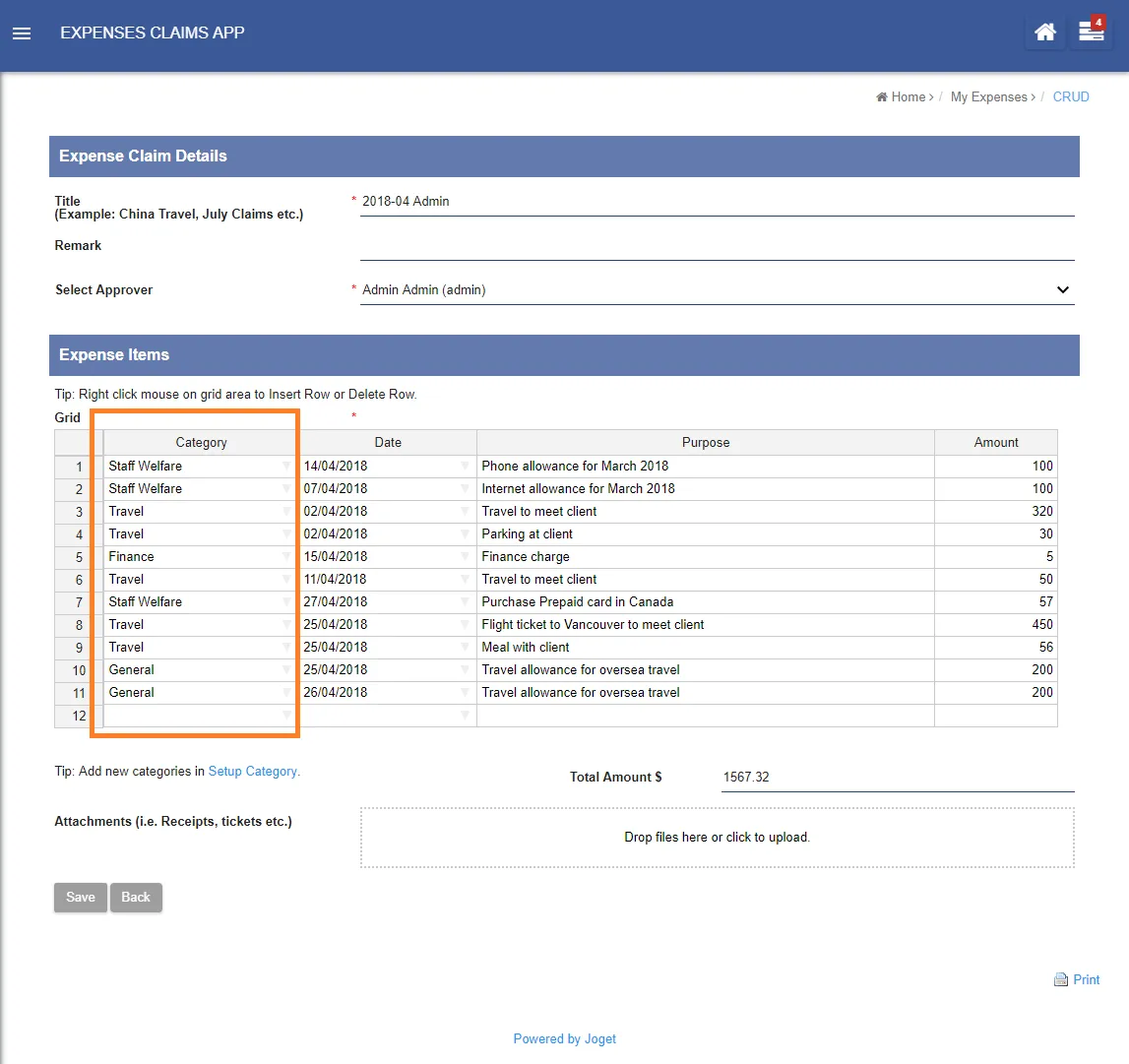Visit the Powered by Joget link
Image resolution: width=1129 pixels, height=1064 pixels.
click(565, 1038)
